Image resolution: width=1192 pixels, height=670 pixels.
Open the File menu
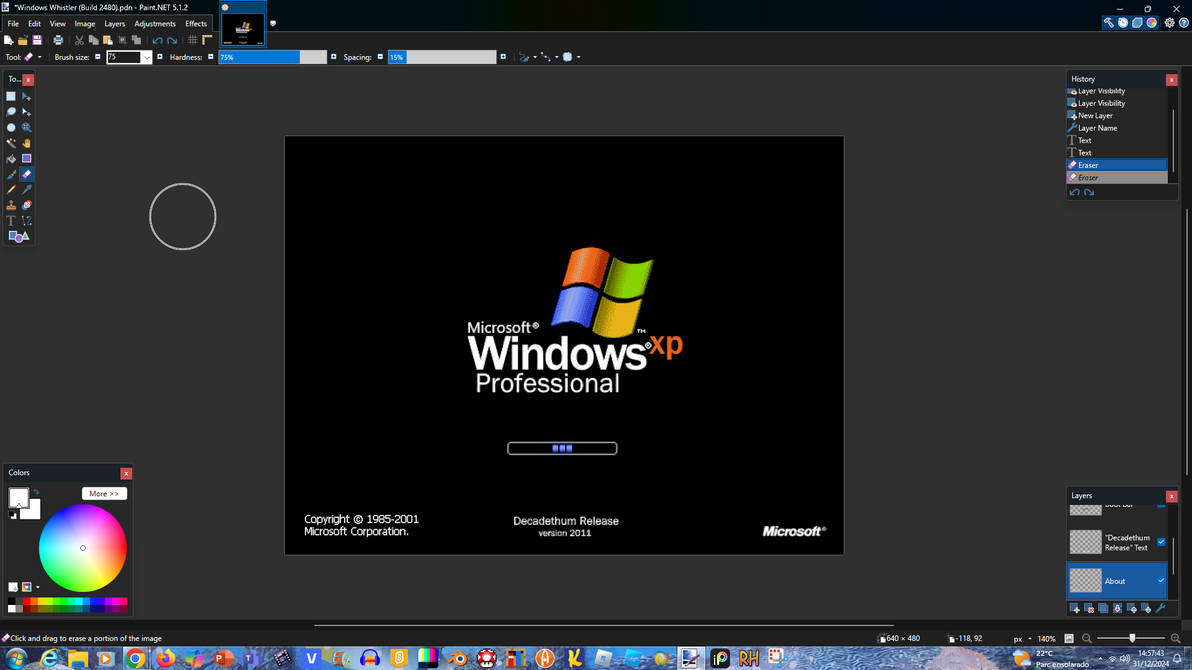point(13,24)
